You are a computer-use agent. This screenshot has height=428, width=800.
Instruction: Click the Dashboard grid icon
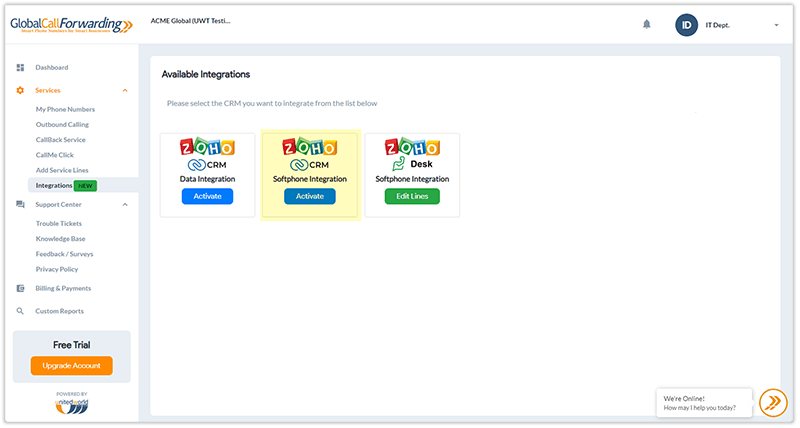click(x=20, y=67)
